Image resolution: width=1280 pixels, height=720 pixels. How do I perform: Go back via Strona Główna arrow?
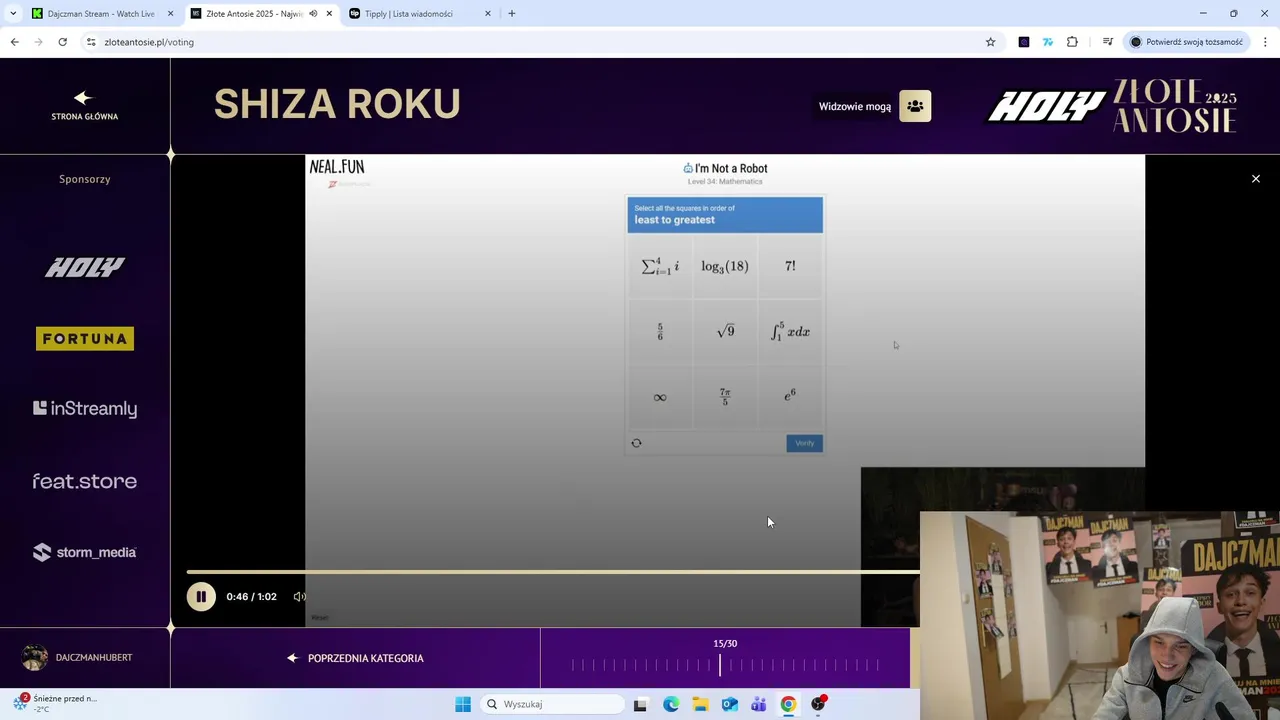[x=84, y=105]
